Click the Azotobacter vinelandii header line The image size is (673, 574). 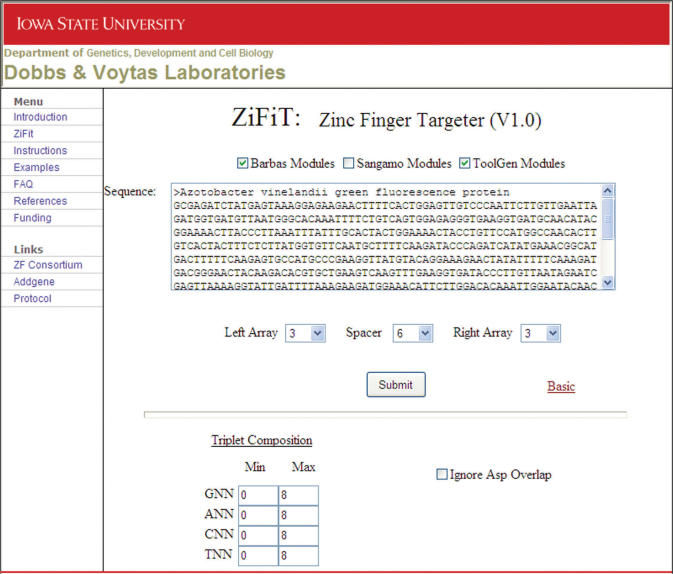coord(342,192)
